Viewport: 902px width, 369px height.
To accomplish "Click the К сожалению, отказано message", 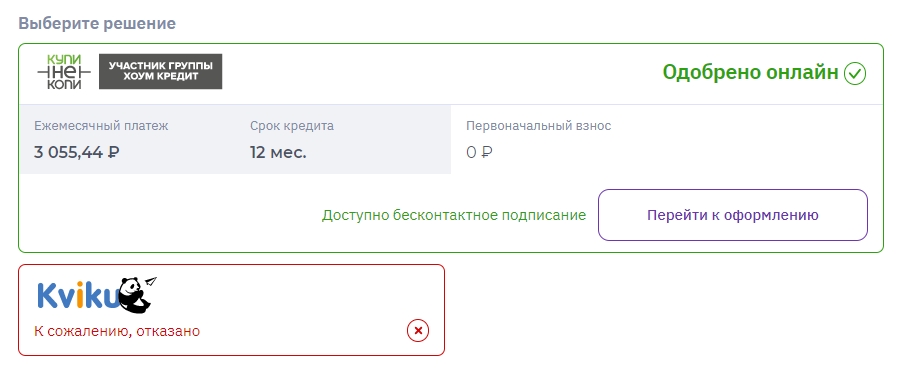I will click(117, 331).
